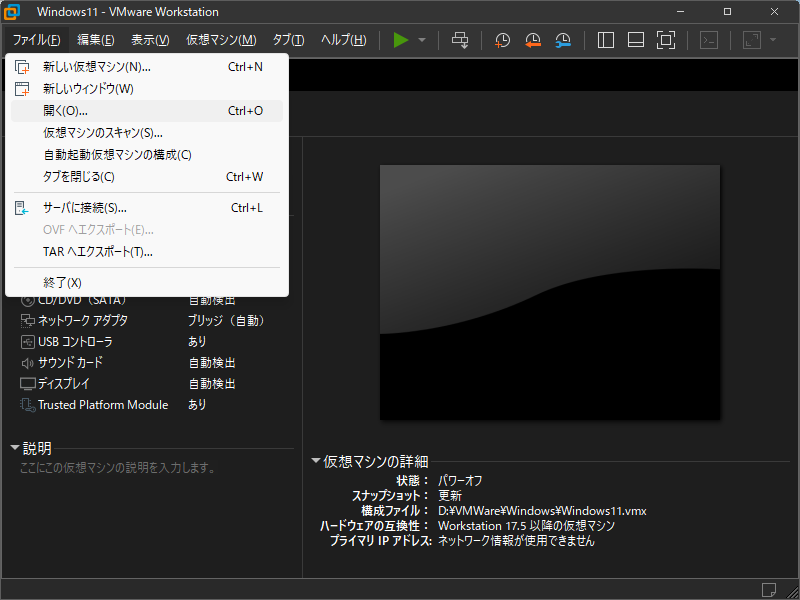This screenshot has width=800, height=600.
Task: Open Snapshot Manager wrench clock icon
Action: coord(563,40)
